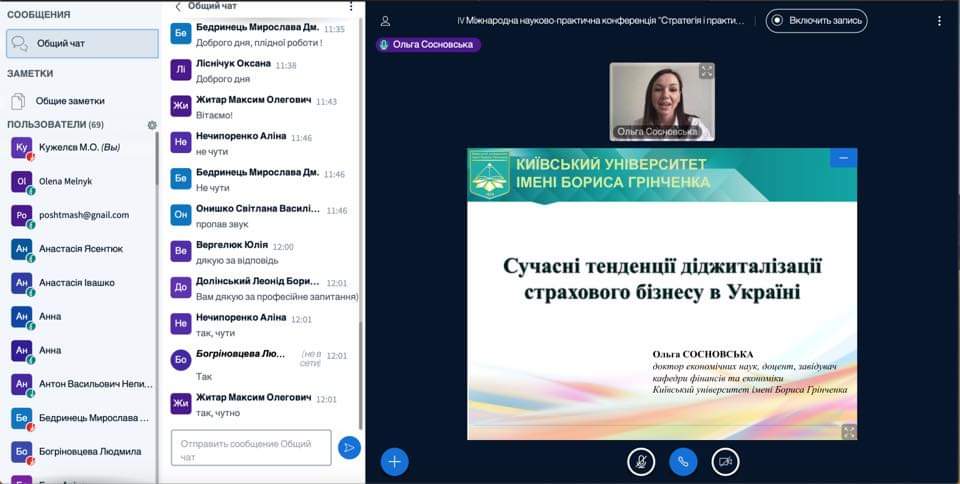Click Долінський Леонід chat avatar
The height and width of the screenshot is (484, 960).
tap(181, 288)
